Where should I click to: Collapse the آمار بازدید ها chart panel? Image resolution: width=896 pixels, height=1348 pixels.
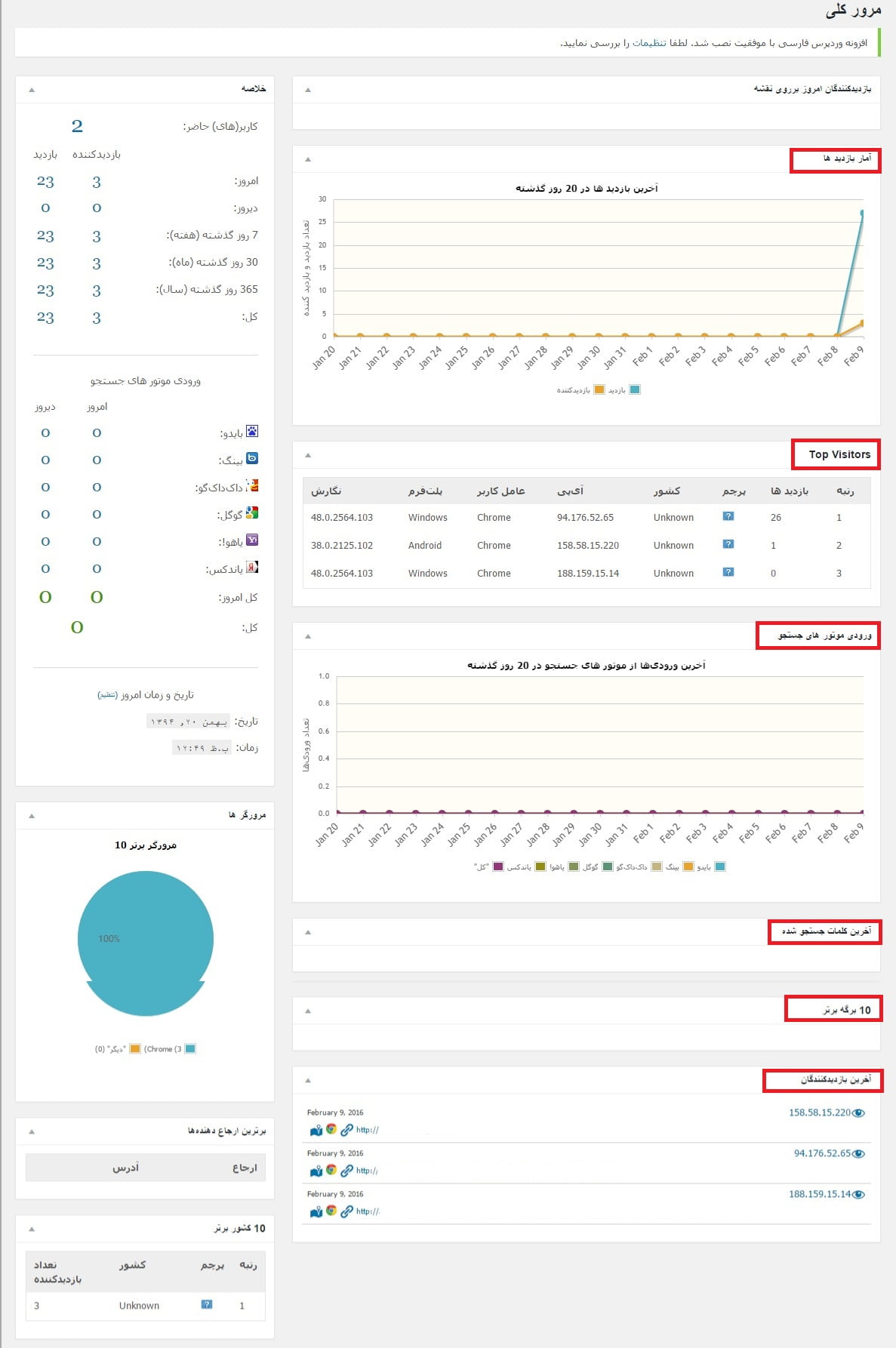click(x=308, y=159)
